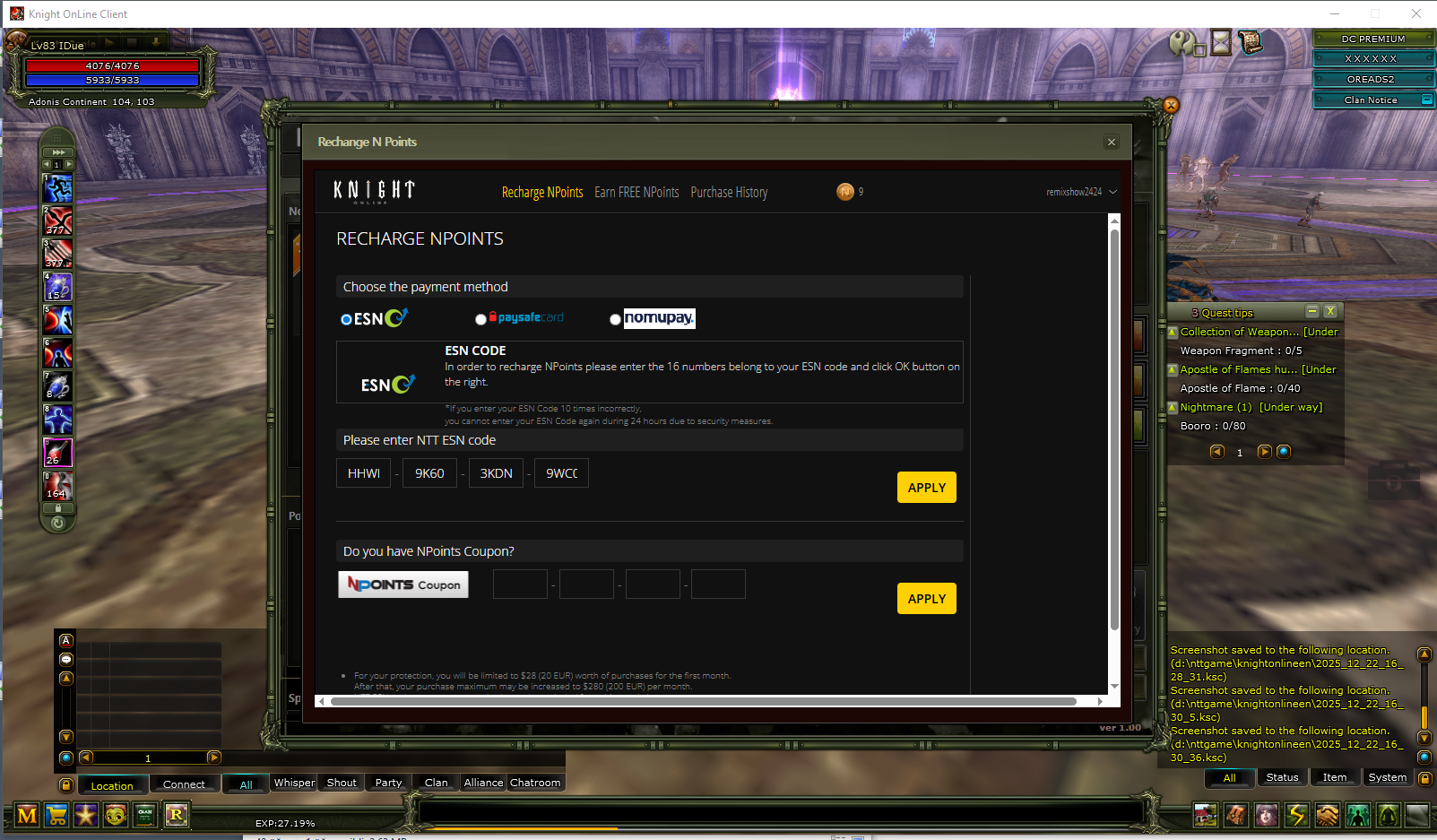Open the inventory bag icon
Screen dimensions: 1437x840
[x=1236, y=815]
